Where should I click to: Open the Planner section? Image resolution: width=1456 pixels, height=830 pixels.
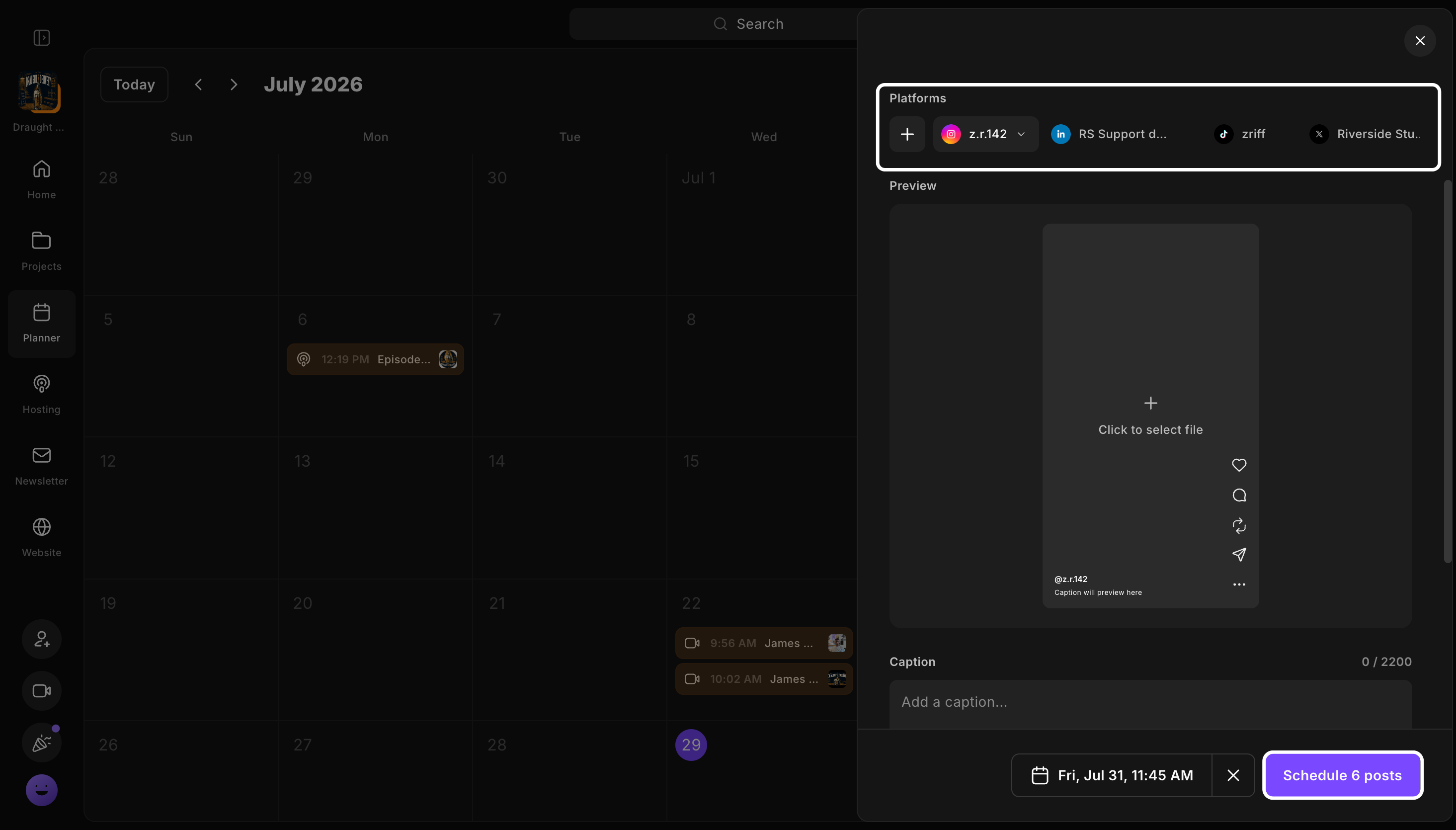pos(42,323)
